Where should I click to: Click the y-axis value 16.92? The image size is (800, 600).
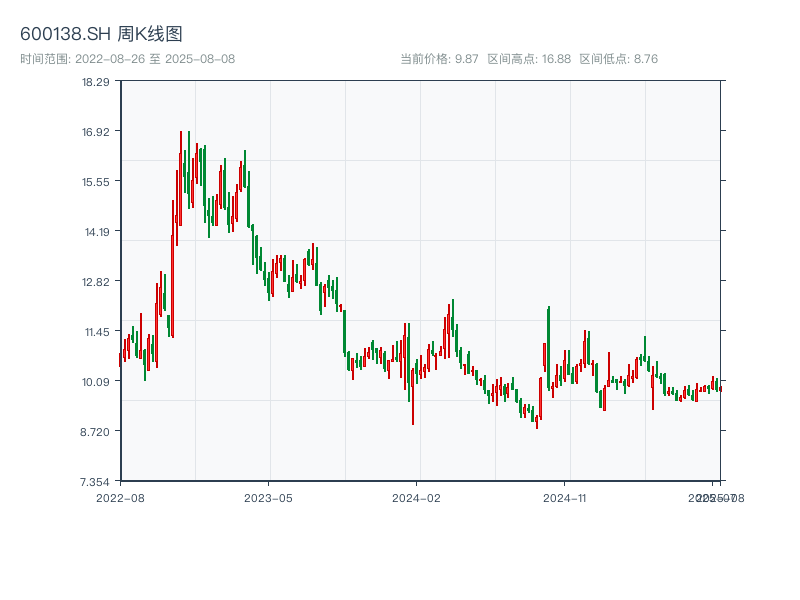click(x=95, y=132)
